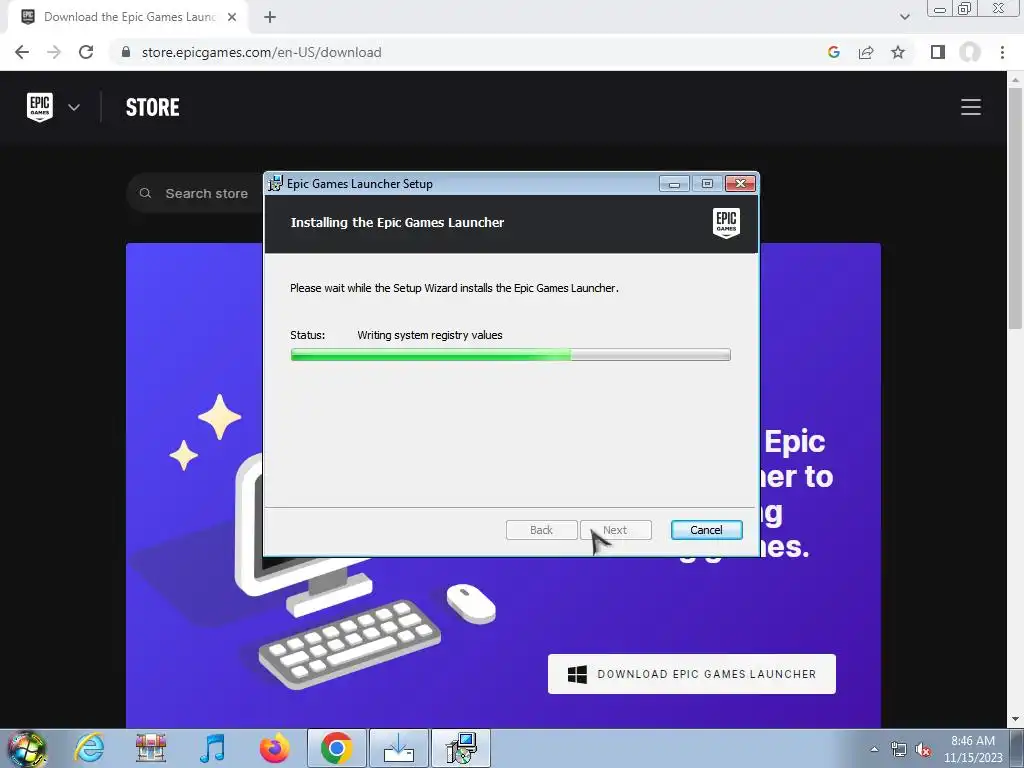Viewport: 1024px width, 768px height.
Task: Click the installer icon in Setup title bar
Action: [276, 184]
